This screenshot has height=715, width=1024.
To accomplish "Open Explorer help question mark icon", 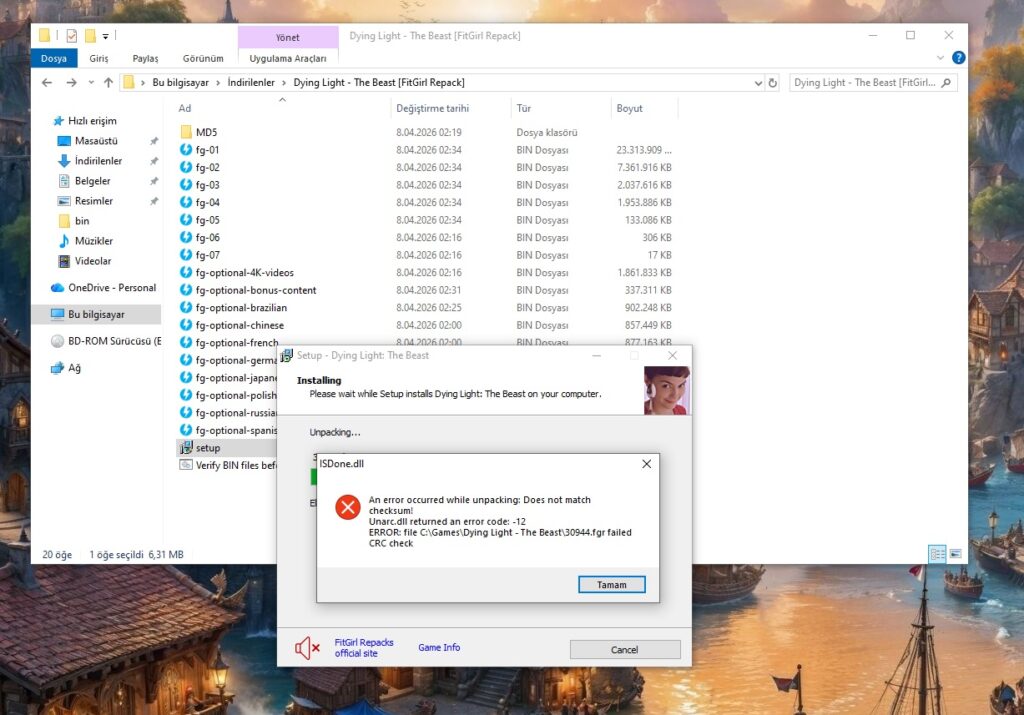I will (x=958, y=58).
